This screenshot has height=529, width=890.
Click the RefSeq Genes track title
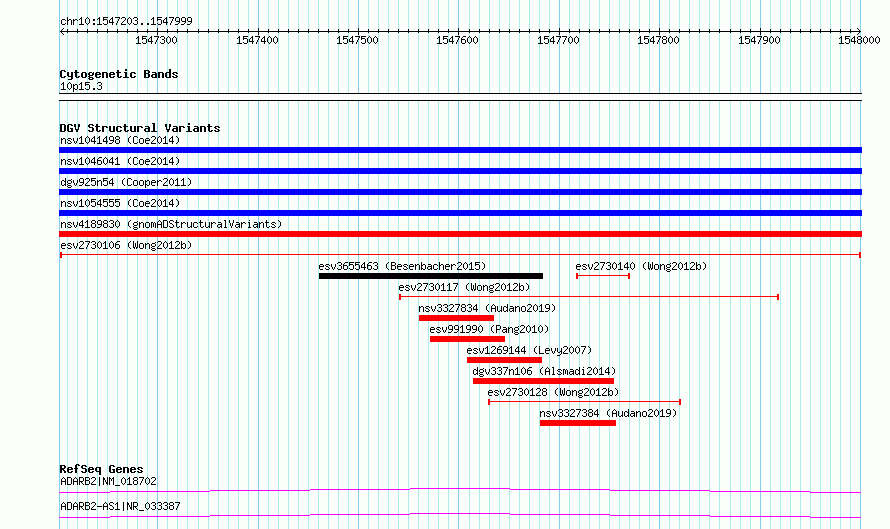(102, 469)
